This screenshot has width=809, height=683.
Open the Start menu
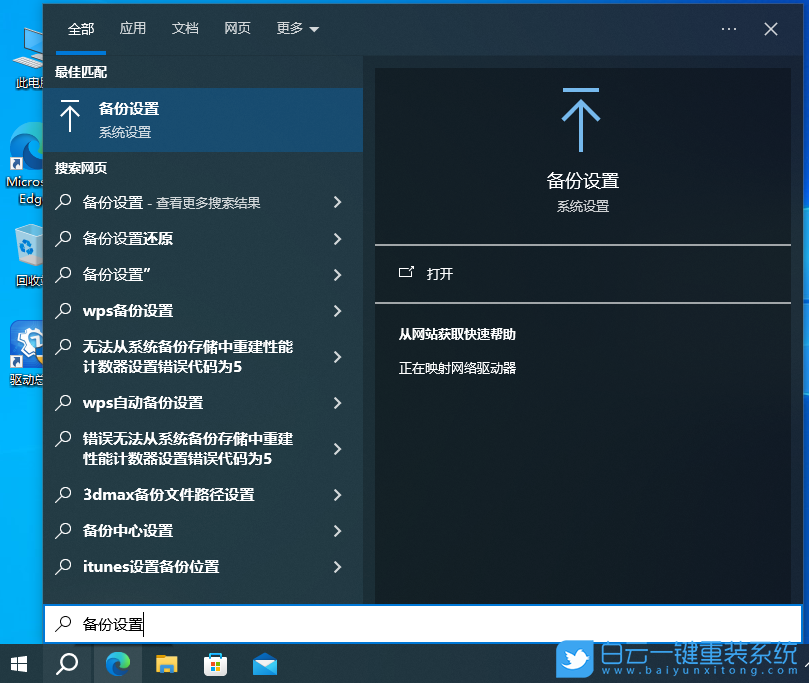(x=20, y=663)
